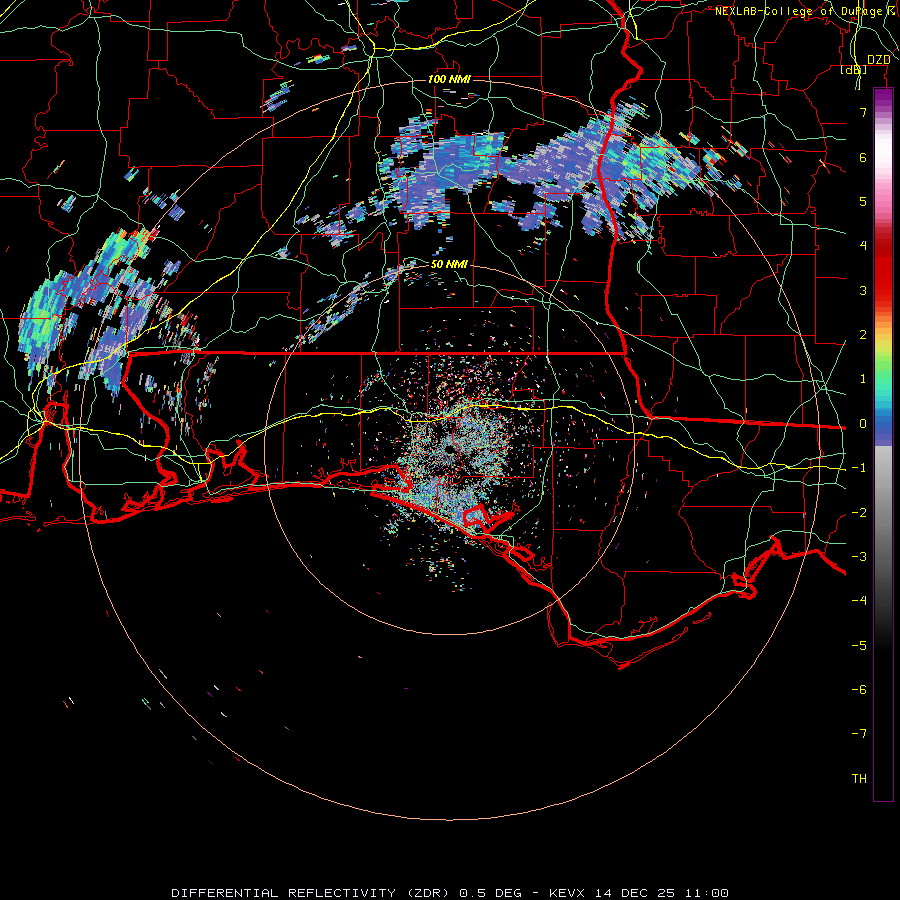Click scale value 7 on color bar legend
Viewport: 900px width, 900px height.
[862, 112]
